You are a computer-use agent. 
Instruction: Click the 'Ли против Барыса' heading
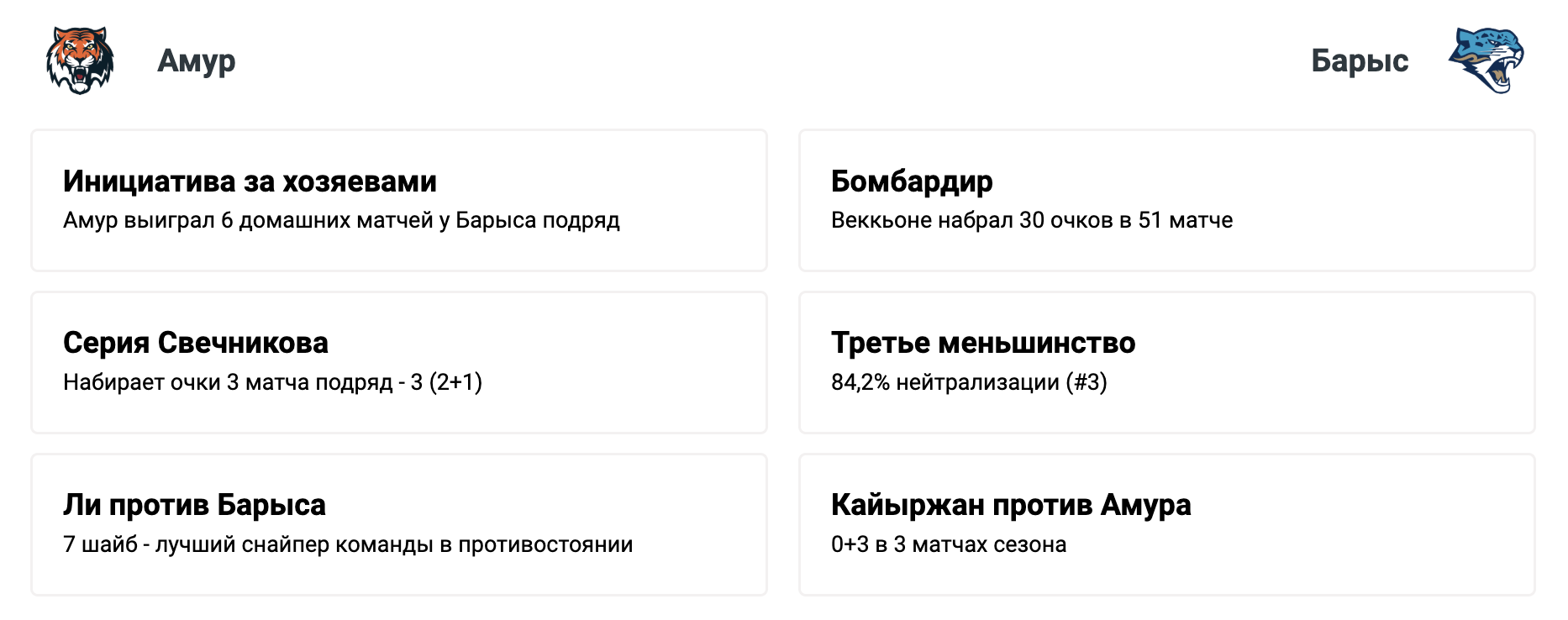pyautogui.click(x=194, y=505)
